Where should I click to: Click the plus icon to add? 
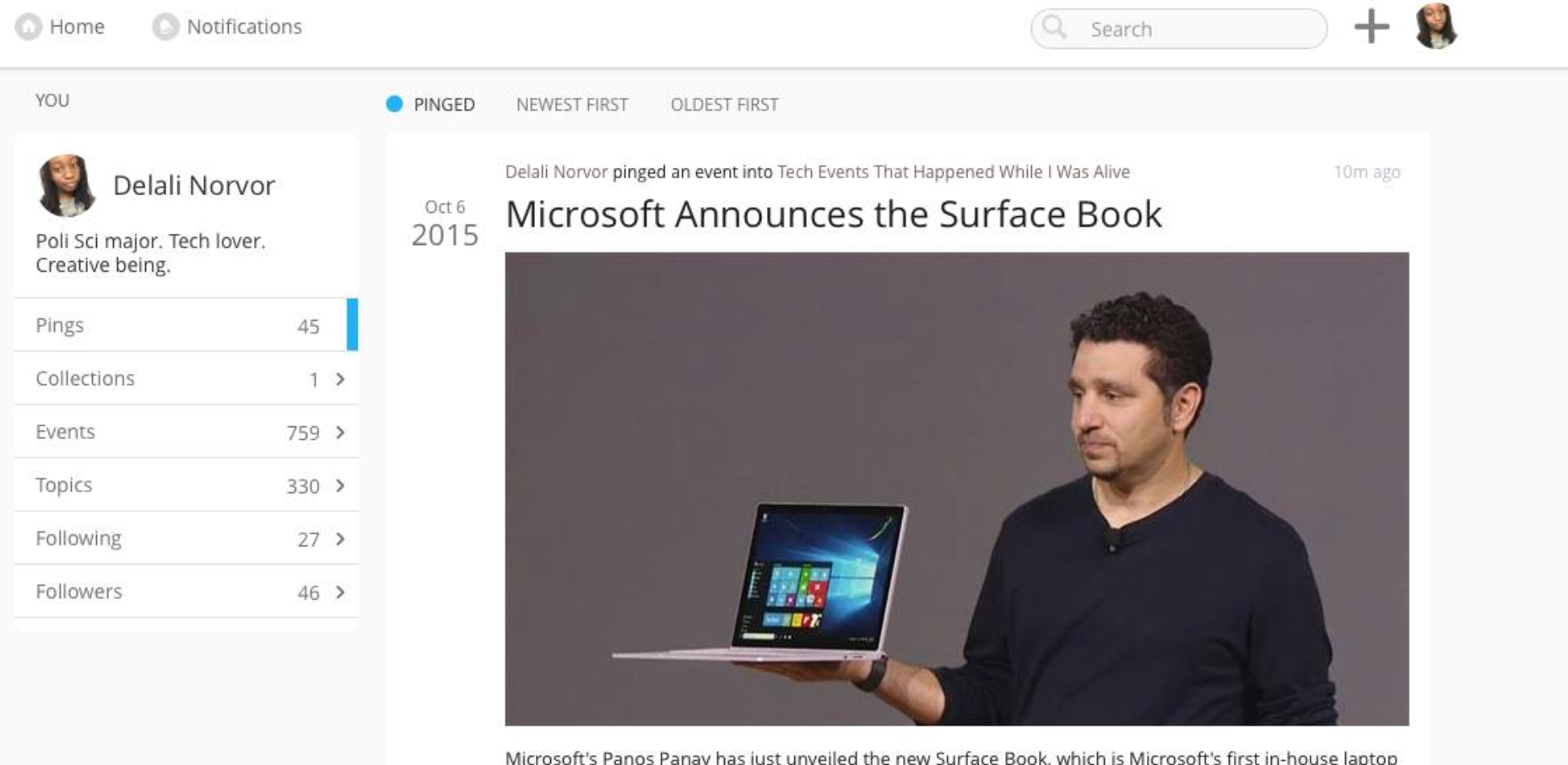tap(1371, 27)
